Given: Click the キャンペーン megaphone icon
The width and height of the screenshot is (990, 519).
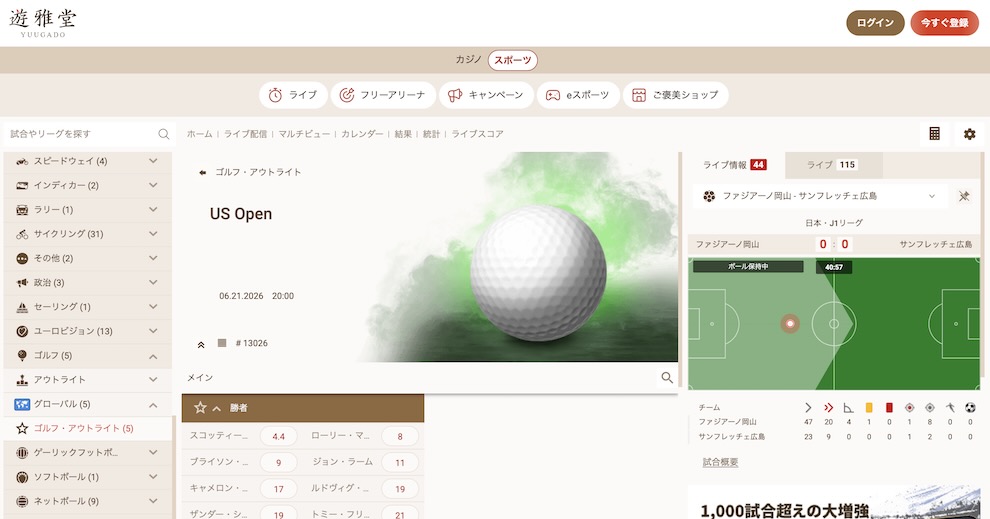Looking at the screenshot, I should 455,95.
